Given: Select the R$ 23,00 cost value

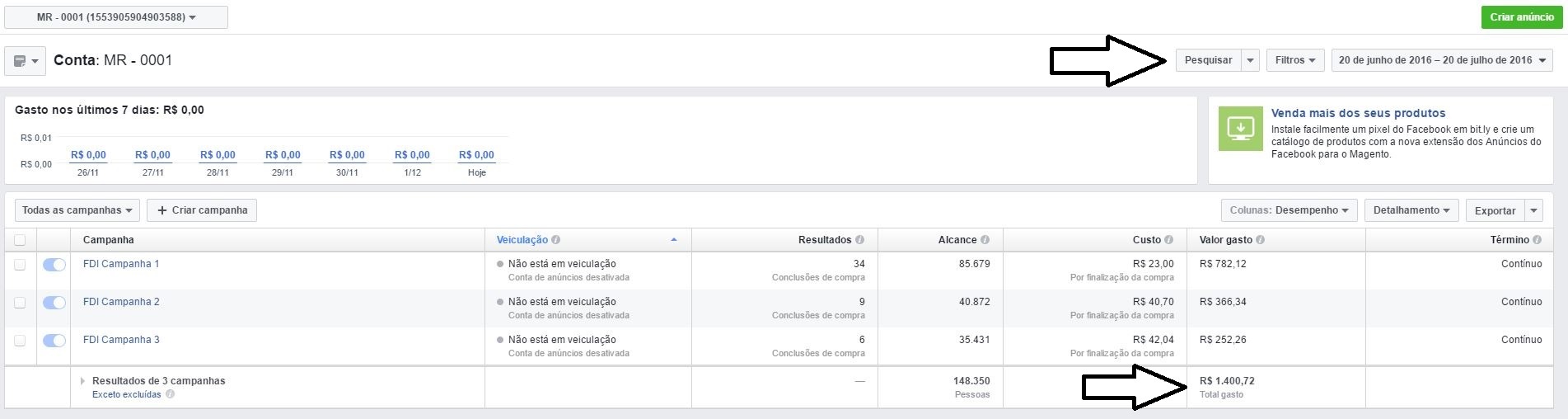Looking at the screenshot, I should point(1154,264).
